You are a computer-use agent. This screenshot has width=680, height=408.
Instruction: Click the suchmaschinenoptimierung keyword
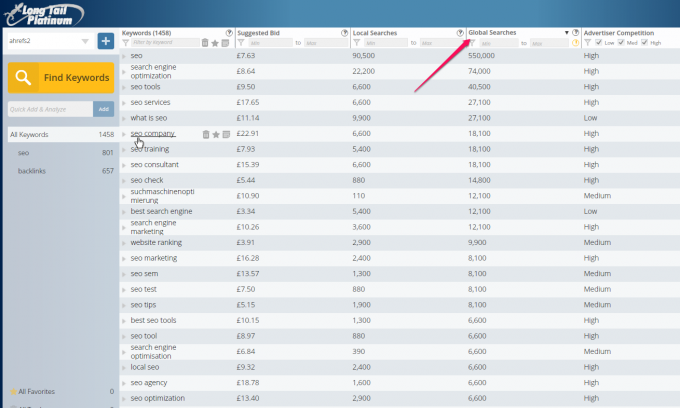tap(163, 196)
